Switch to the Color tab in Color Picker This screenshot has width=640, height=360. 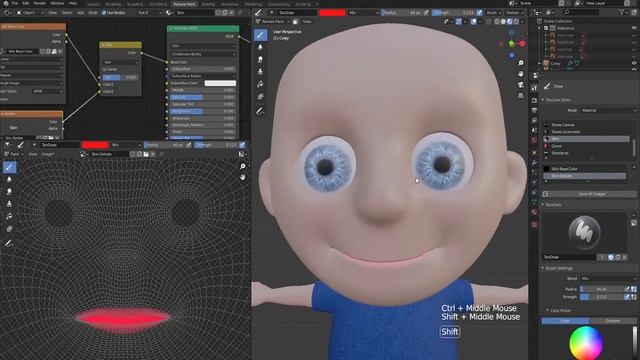click(565, 321)
